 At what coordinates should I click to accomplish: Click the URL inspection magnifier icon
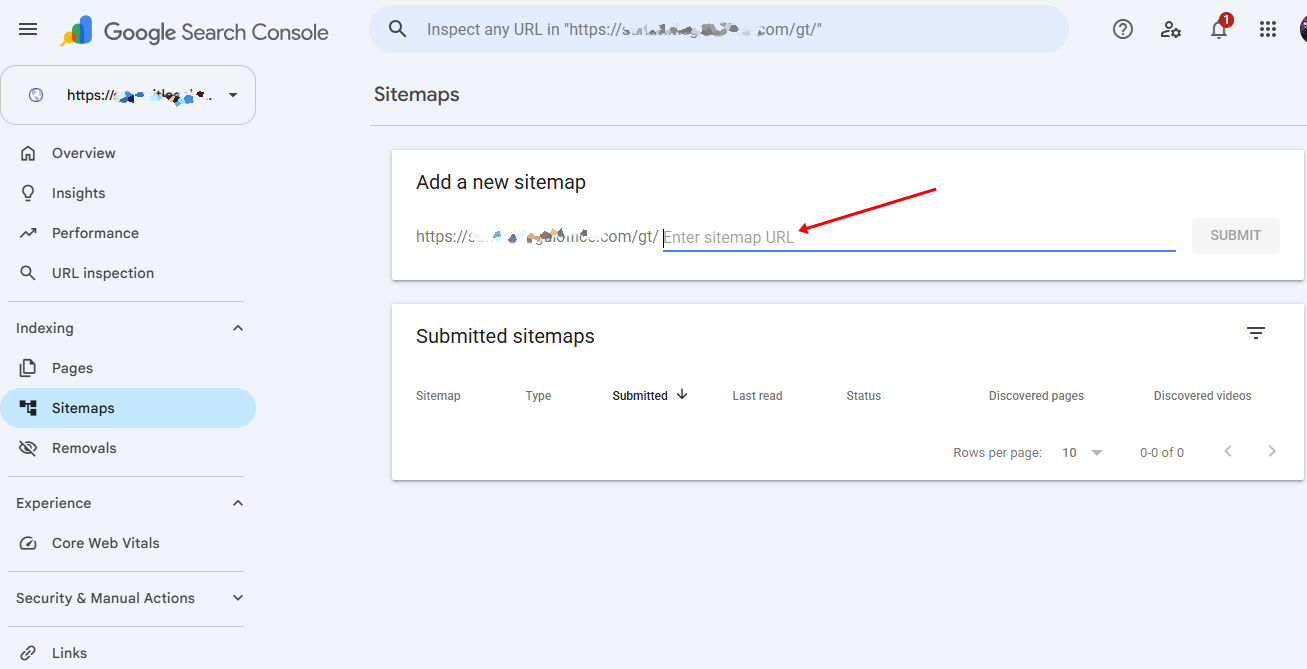[28, 273]
